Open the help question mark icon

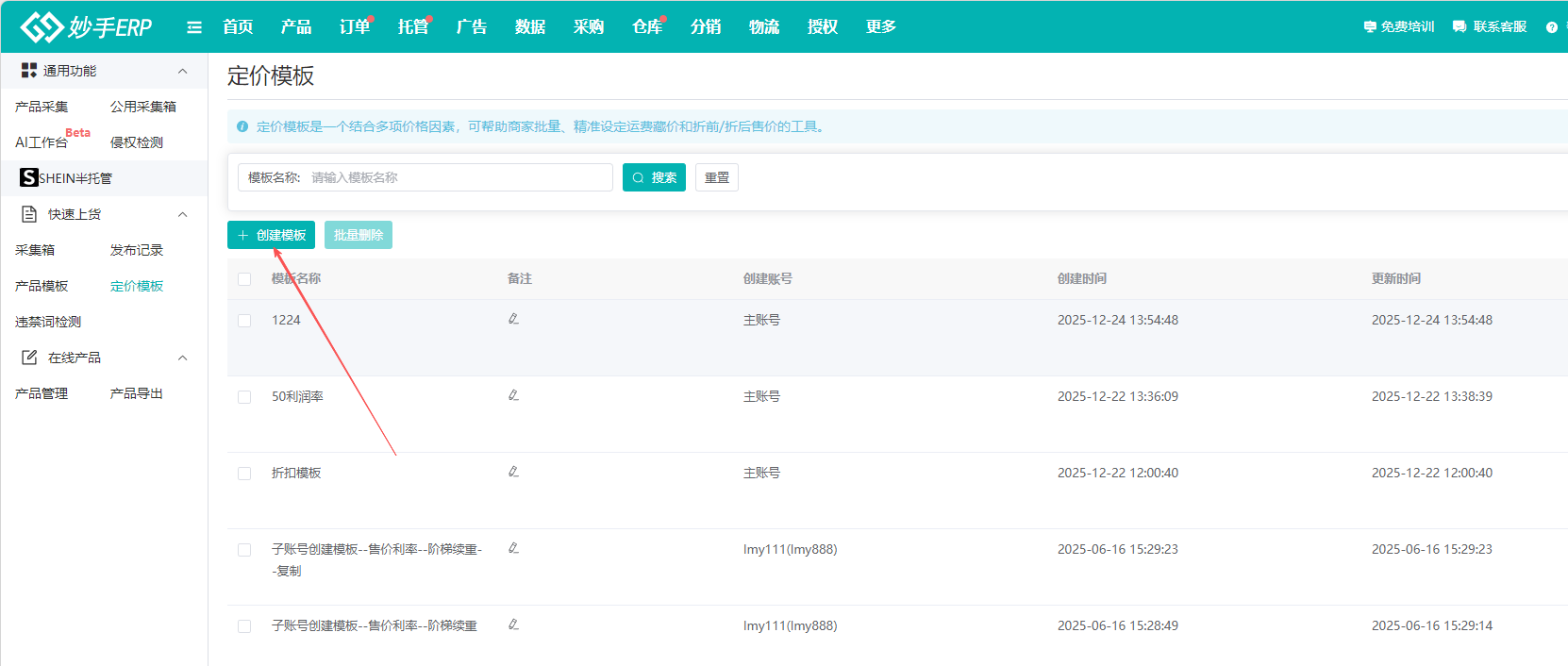tap(1551, 27)
